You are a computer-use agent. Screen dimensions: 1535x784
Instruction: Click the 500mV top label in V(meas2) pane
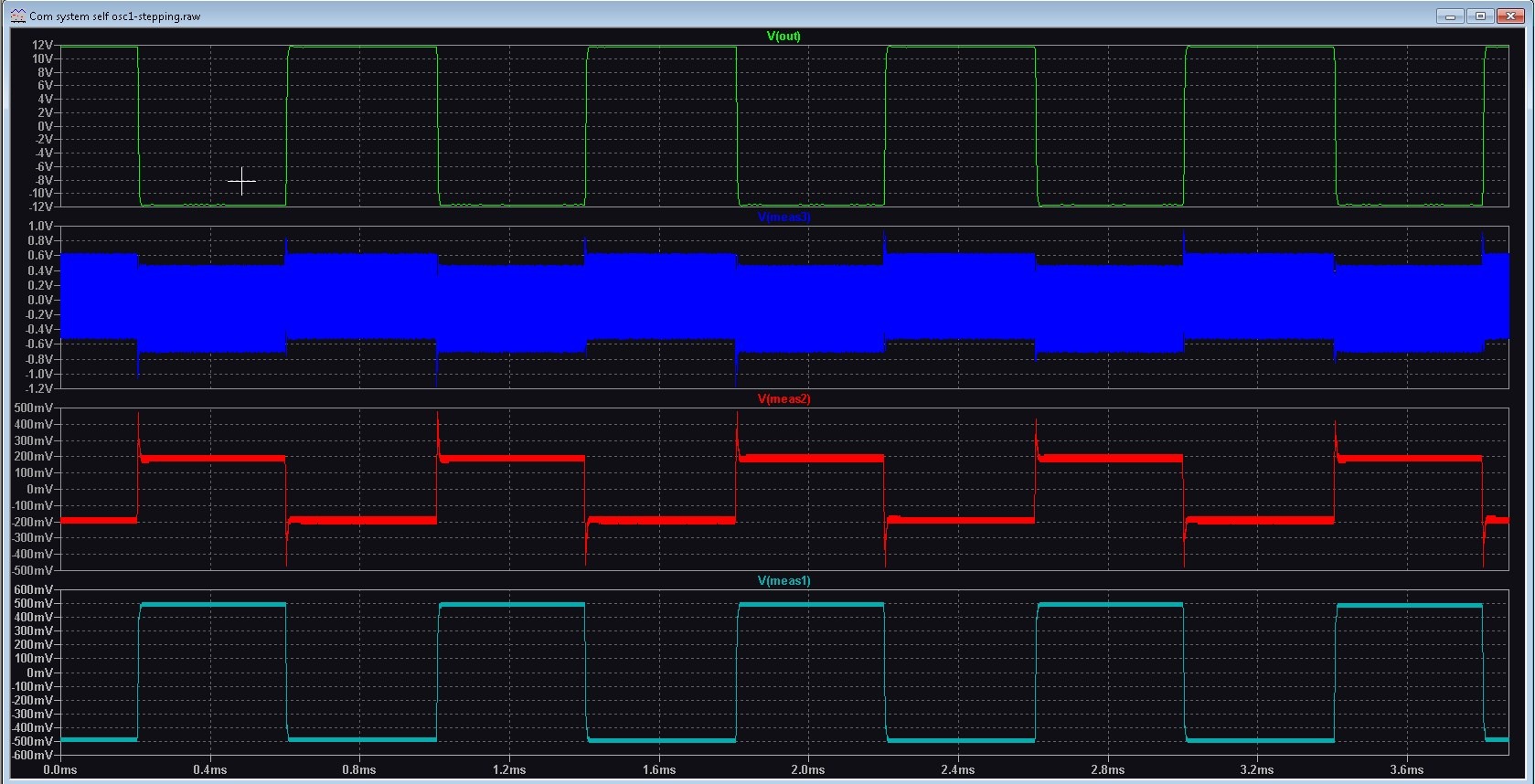click(x=34, y=408)
